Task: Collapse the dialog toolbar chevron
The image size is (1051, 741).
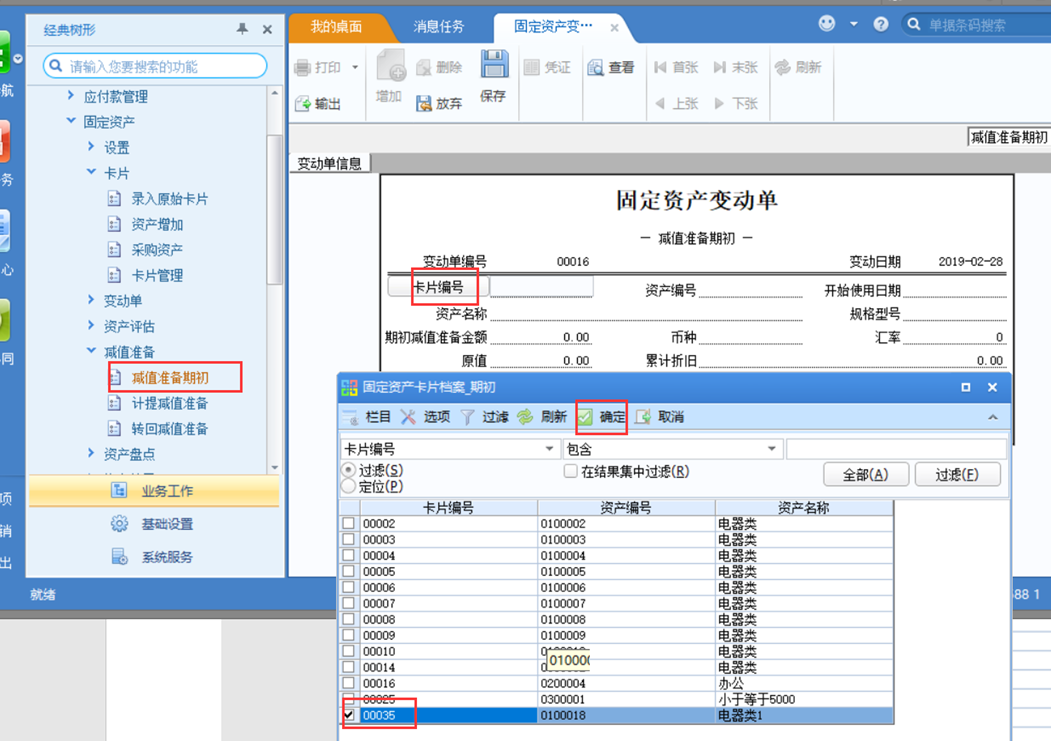Action: click(993, 417)
